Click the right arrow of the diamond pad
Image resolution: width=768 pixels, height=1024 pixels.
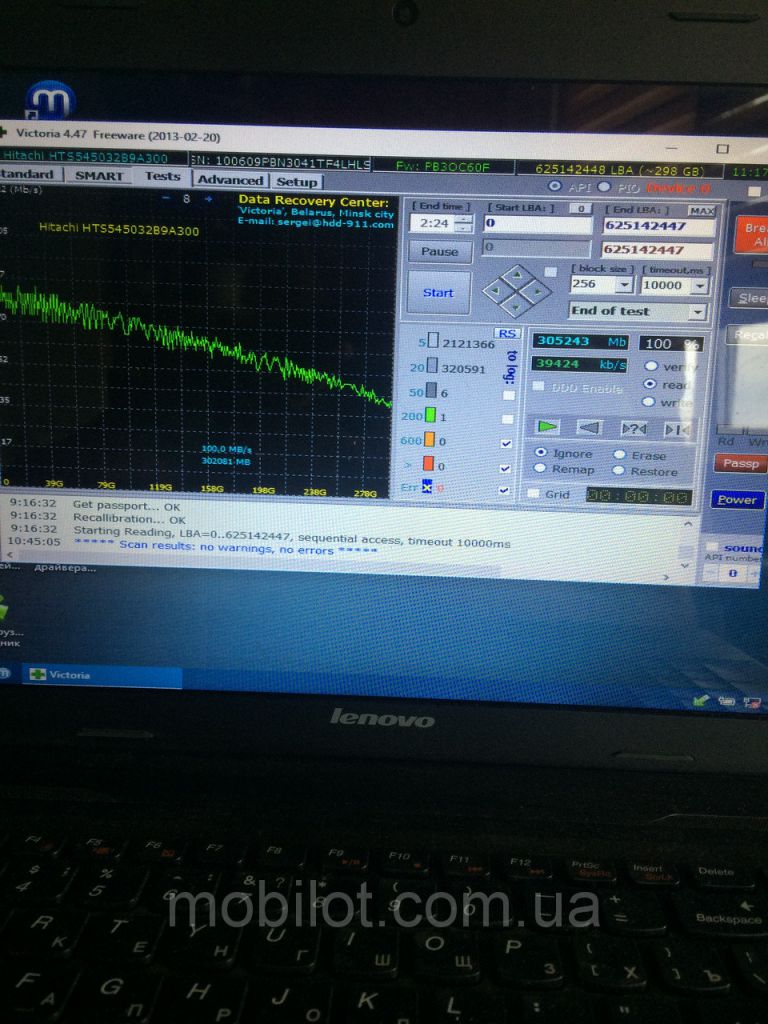click(x=537, y=289)
